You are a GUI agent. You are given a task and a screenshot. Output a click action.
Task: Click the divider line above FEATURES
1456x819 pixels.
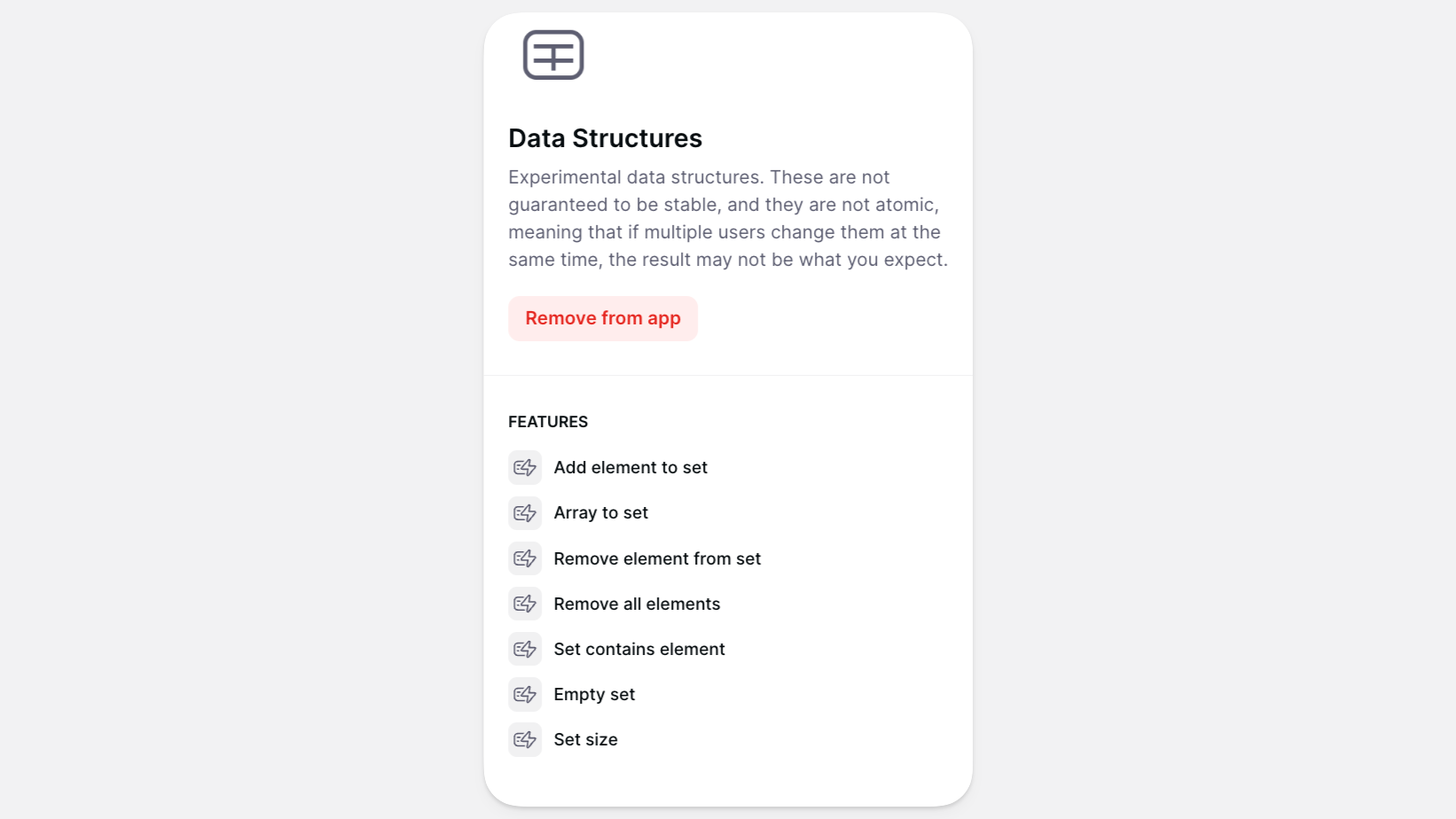[x=728, y=376]
